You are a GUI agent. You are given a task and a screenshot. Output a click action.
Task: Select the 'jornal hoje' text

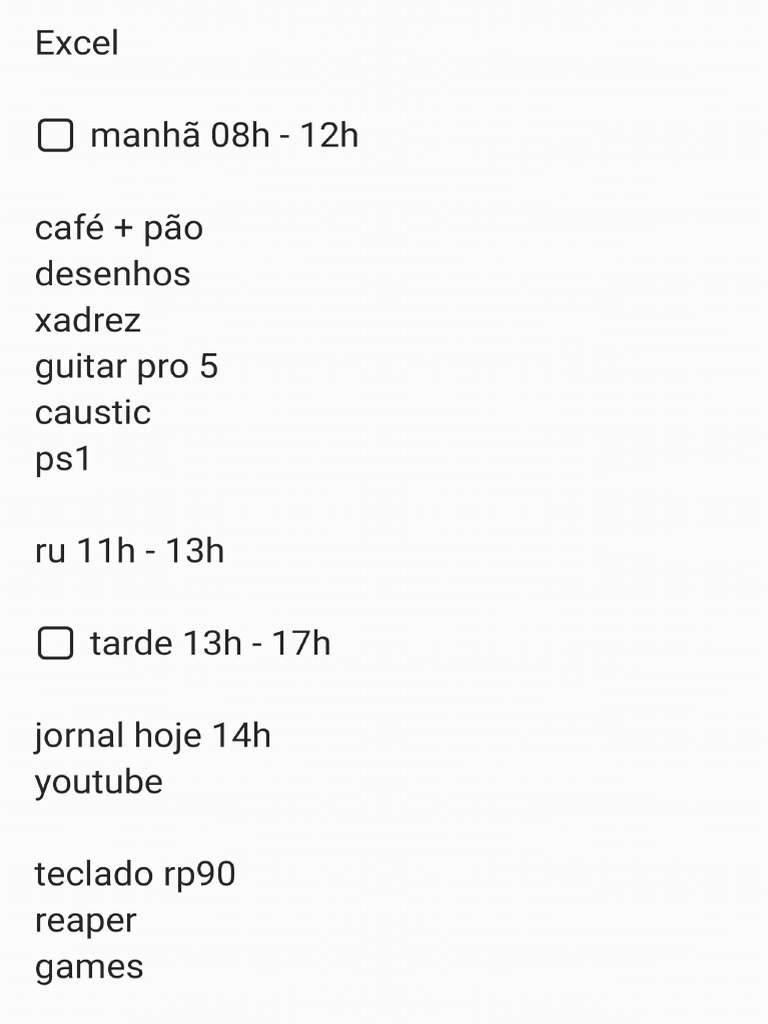118,737
